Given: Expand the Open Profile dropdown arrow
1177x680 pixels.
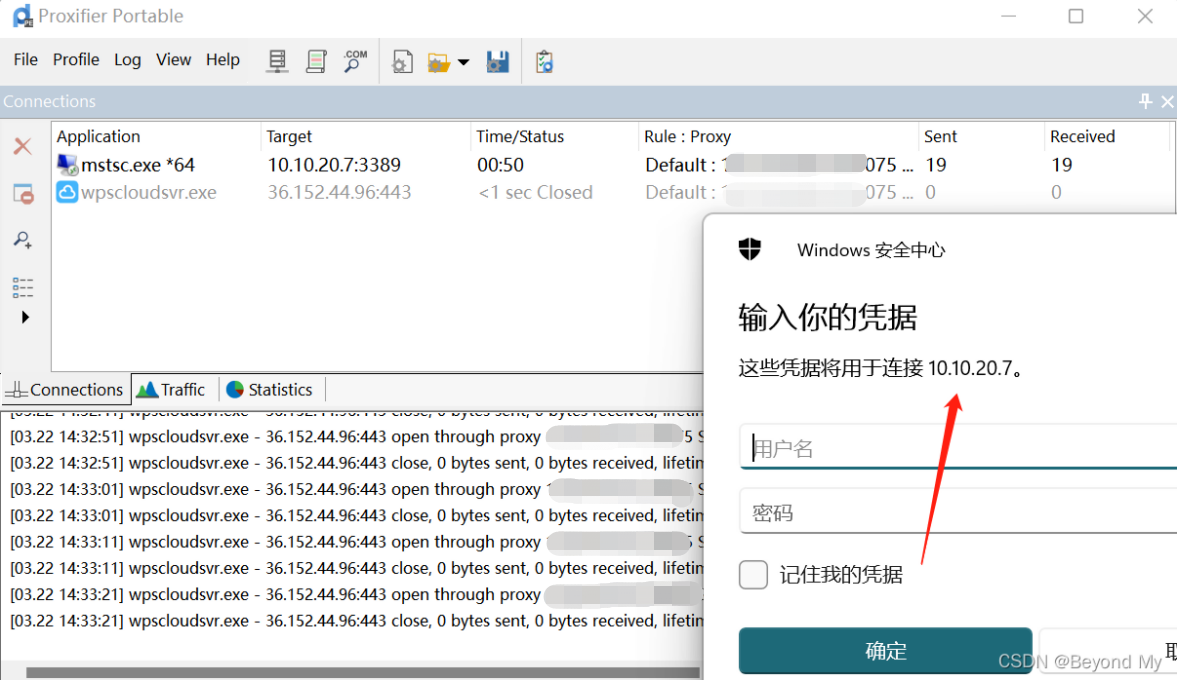Looking at the screenshot, I should pos(464,62).
